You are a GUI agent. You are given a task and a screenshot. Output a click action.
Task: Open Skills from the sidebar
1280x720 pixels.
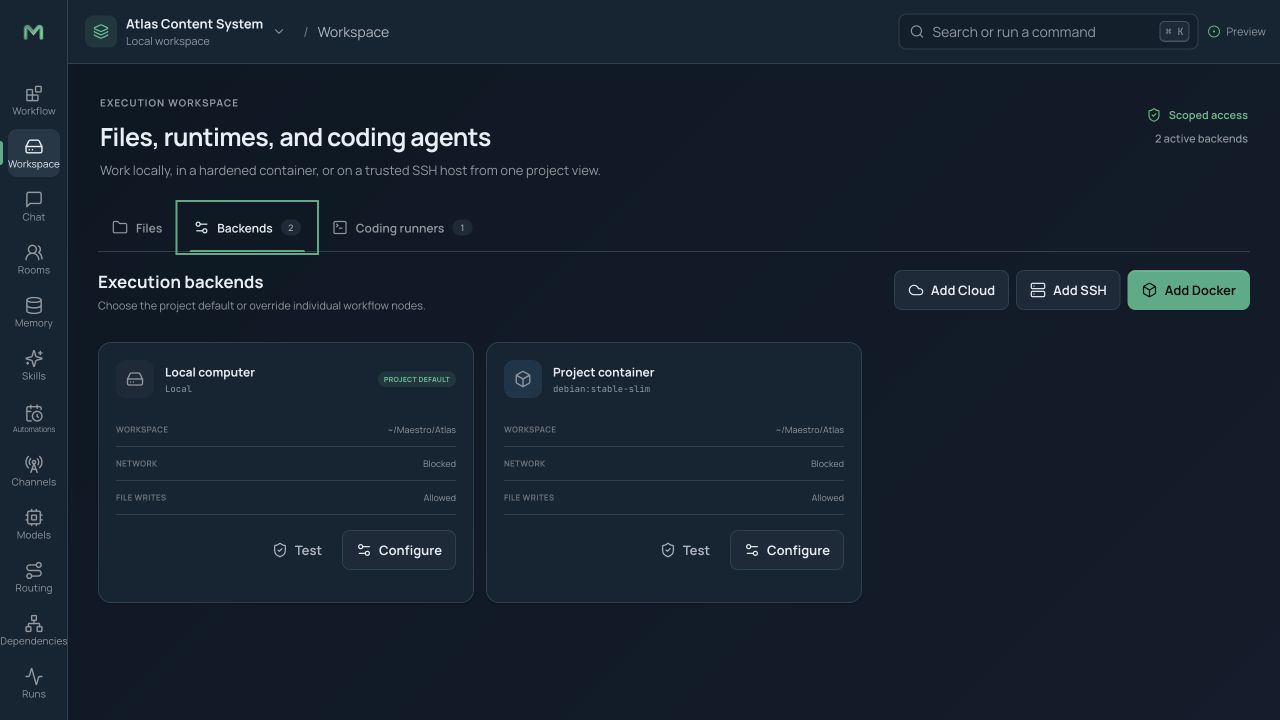click(33, 366)
